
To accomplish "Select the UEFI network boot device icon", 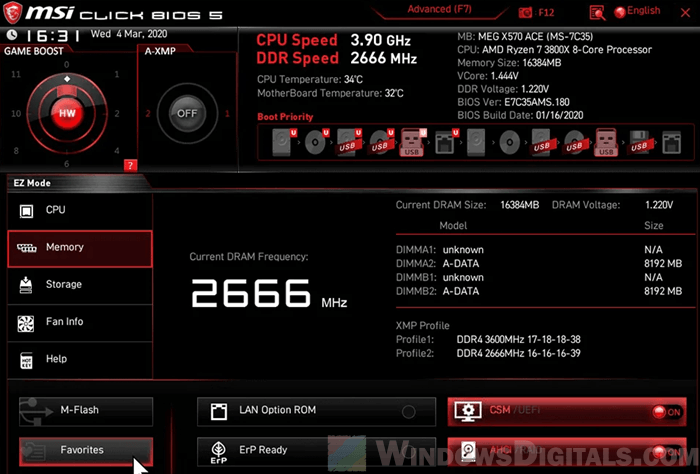I will click(446, 142).
